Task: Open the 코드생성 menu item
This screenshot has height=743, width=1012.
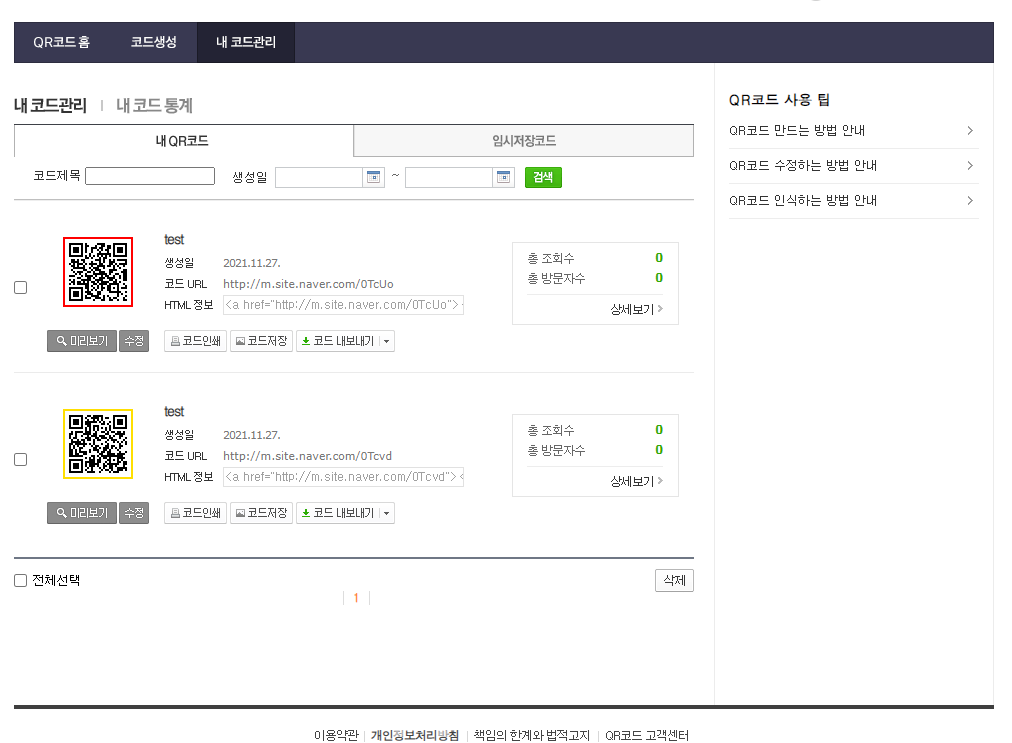Action: (x=153, y=42)
